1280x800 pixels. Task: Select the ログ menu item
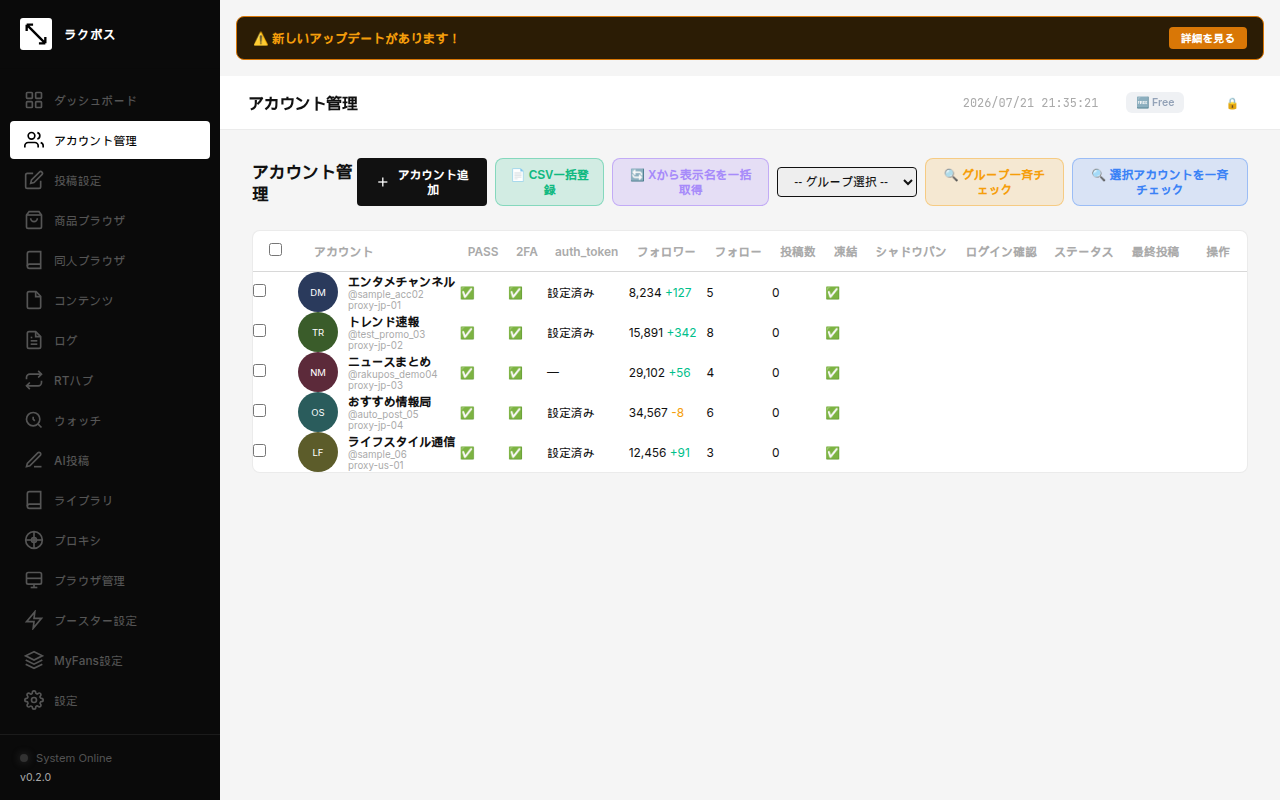pyautogui.click(x=110, y=340)
